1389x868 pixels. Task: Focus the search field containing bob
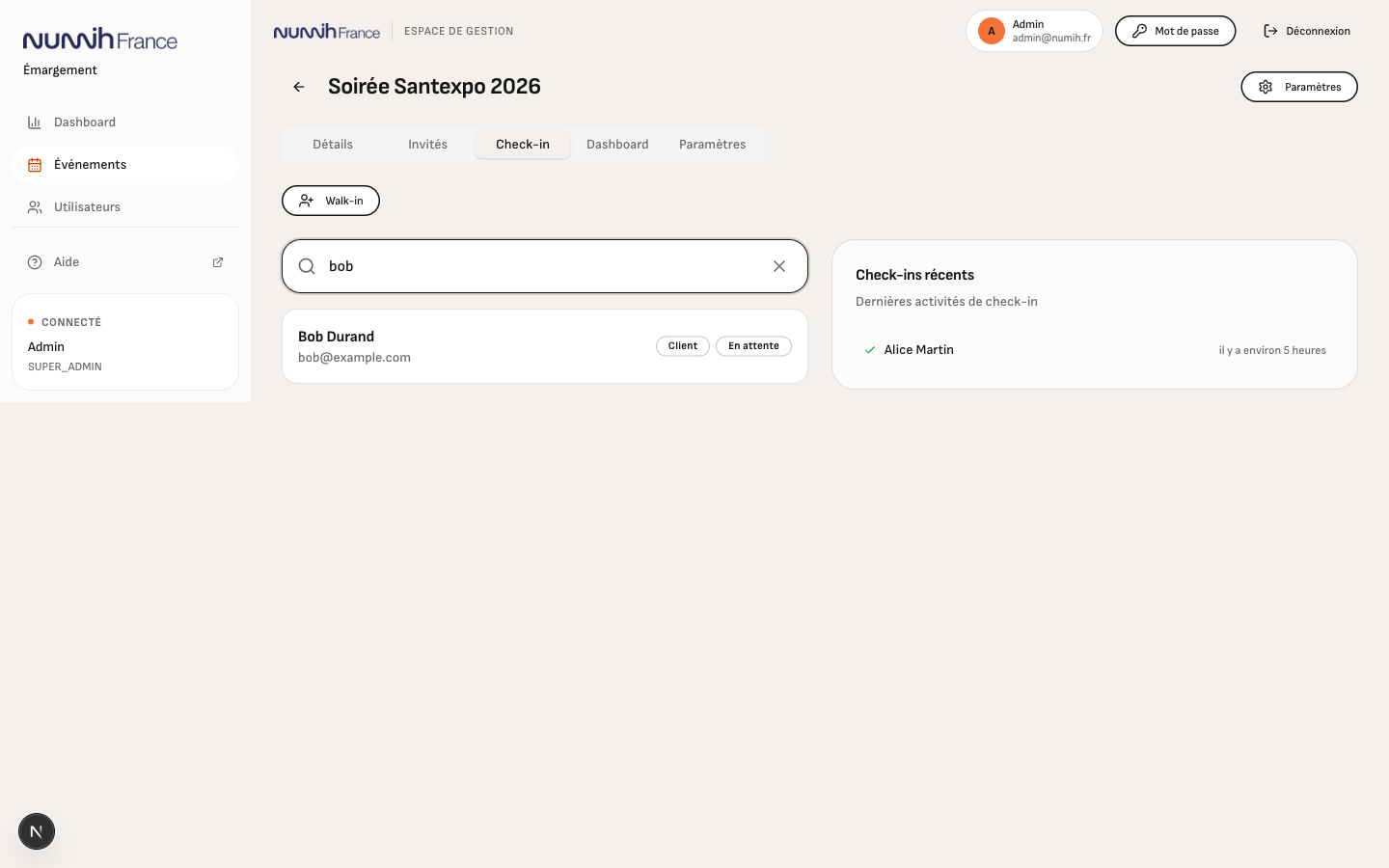point(545,266)
